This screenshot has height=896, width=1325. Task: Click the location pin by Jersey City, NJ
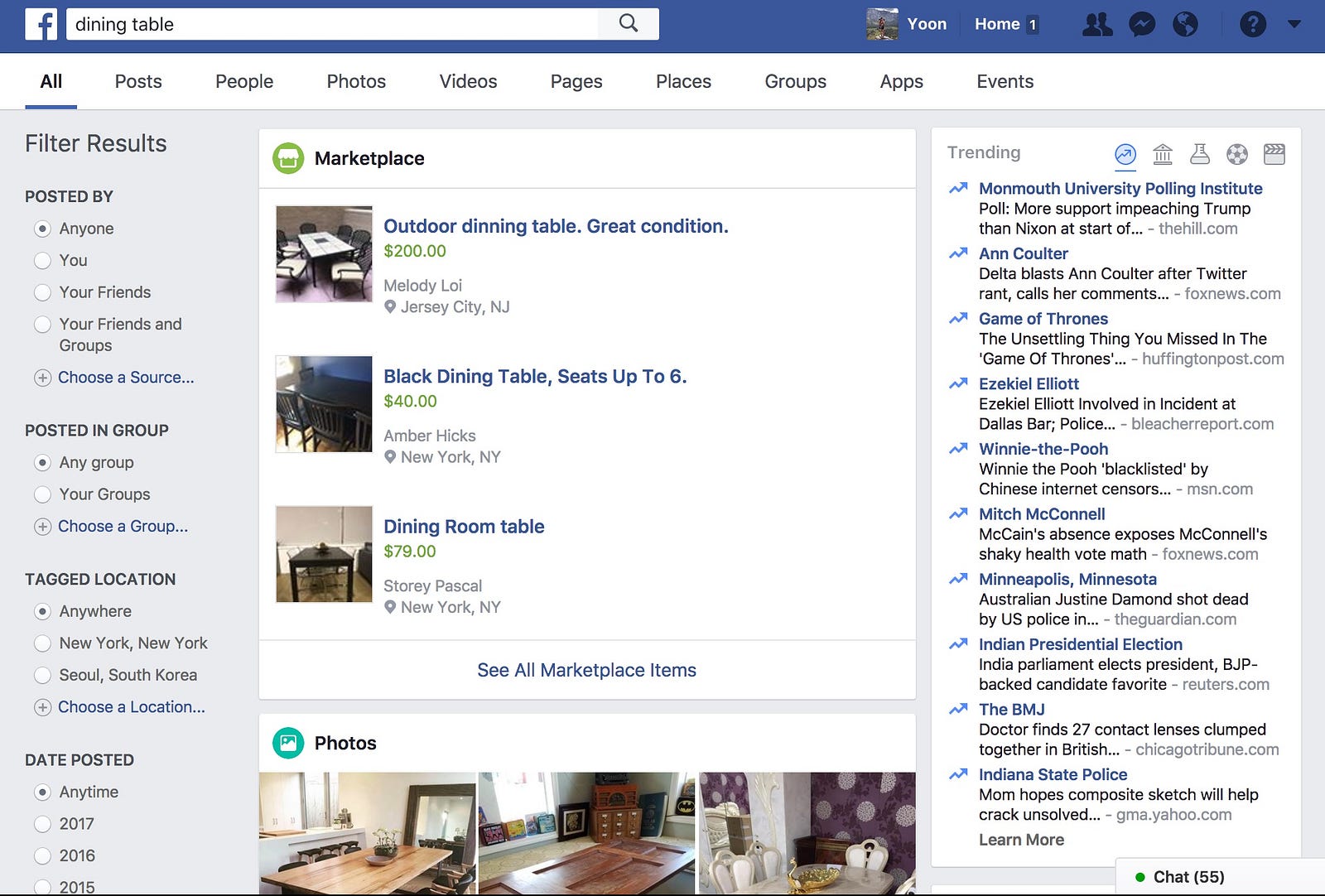tap(390, 307)
